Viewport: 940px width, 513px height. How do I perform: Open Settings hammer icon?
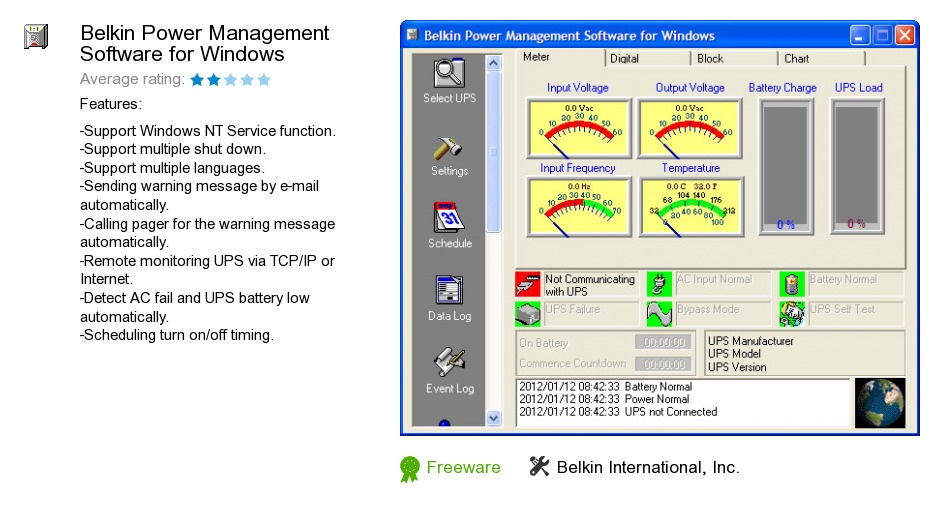tap(448, 148)
